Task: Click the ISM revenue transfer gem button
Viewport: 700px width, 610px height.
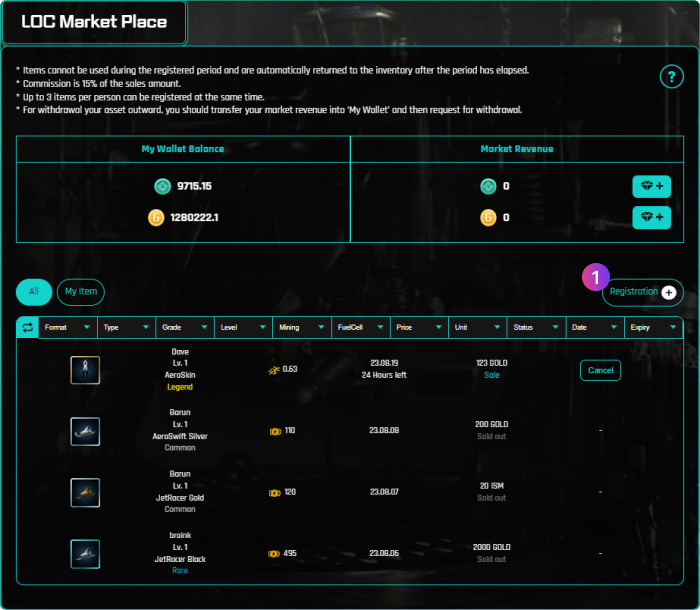Action: tap(651, 186)
